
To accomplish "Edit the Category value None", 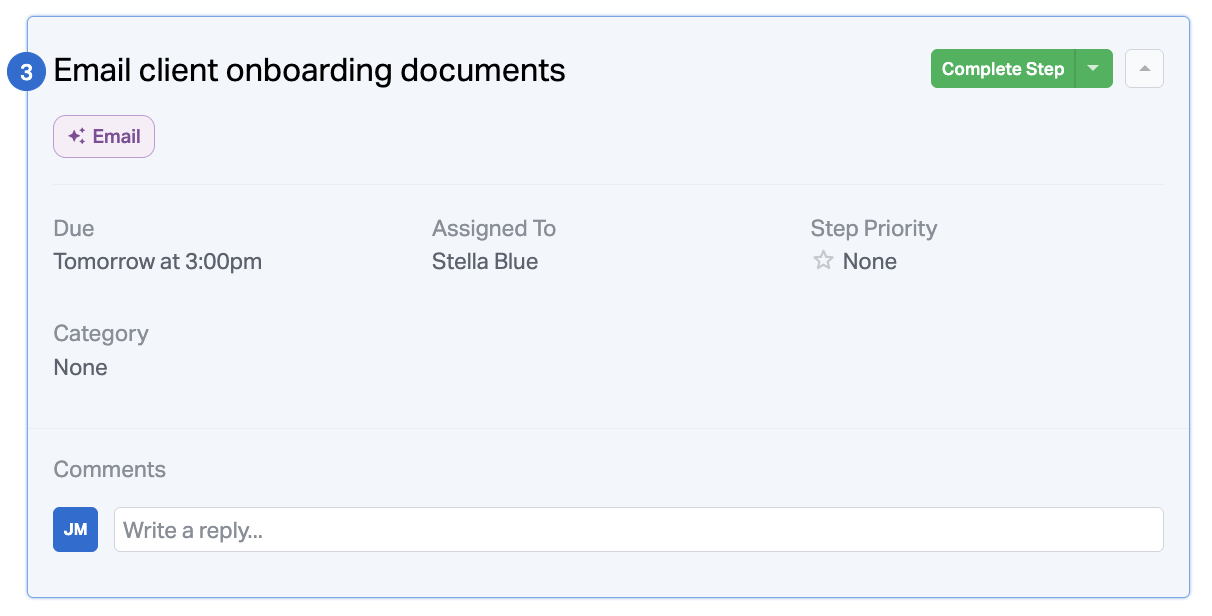I will [x=80, y=367].
